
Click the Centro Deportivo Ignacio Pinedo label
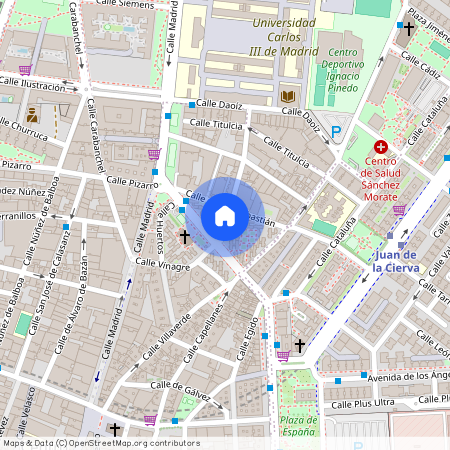pyautogui.click(x=343, y=70)
